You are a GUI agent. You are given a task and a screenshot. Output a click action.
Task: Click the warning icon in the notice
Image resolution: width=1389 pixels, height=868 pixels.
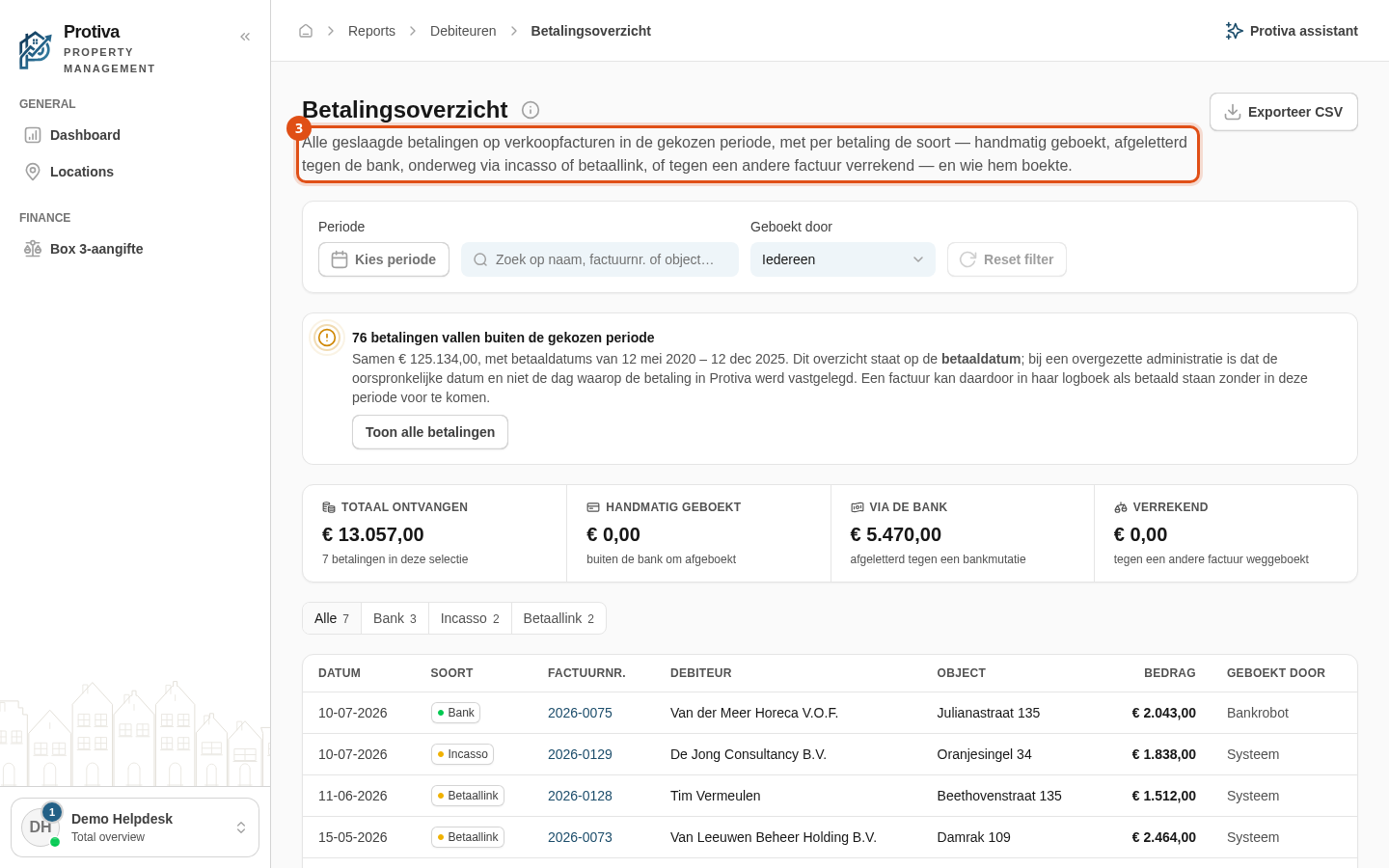[x=327, y=338]
